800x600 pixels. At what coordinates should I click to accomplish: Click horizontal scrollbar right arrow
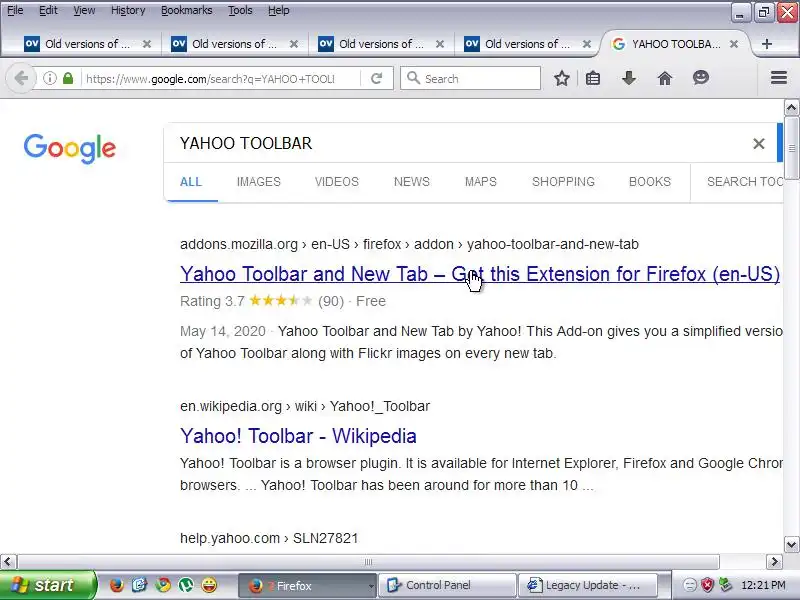pos(774,562)
